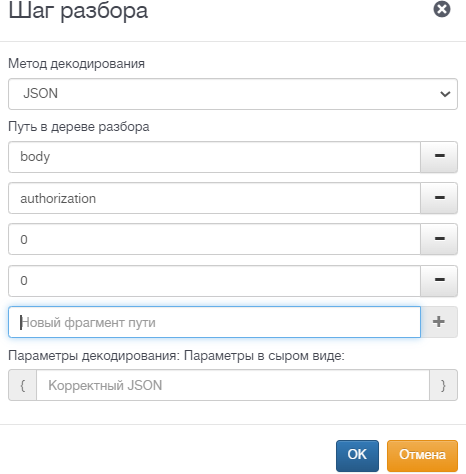The image size is (466, 474).
Task: Add new path fragment with plus button
Action: [439, 322]
